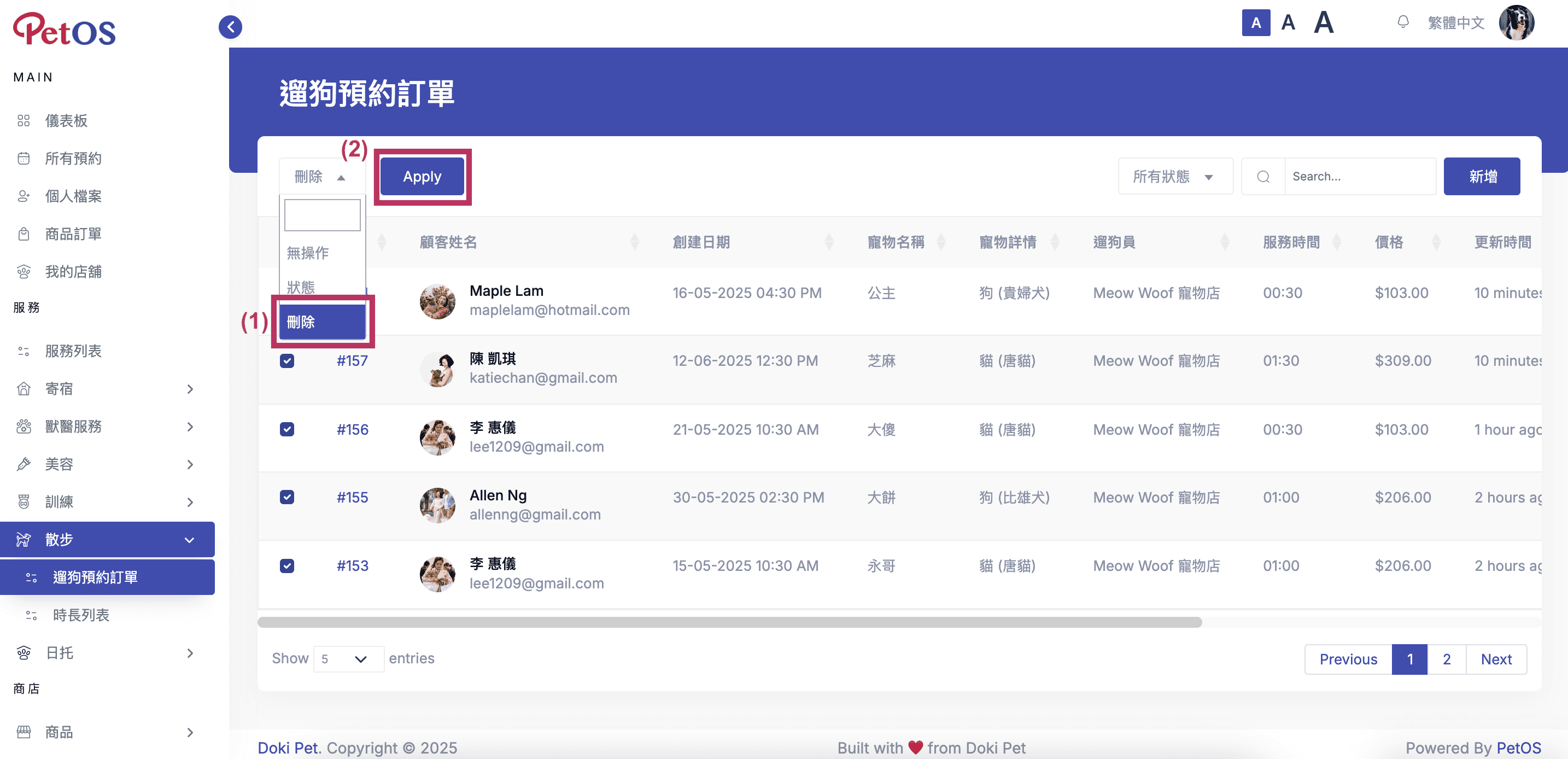Click the dashboard 儀表板 icon
Screen dimensions: 1568x759
(x=24, y=120)
